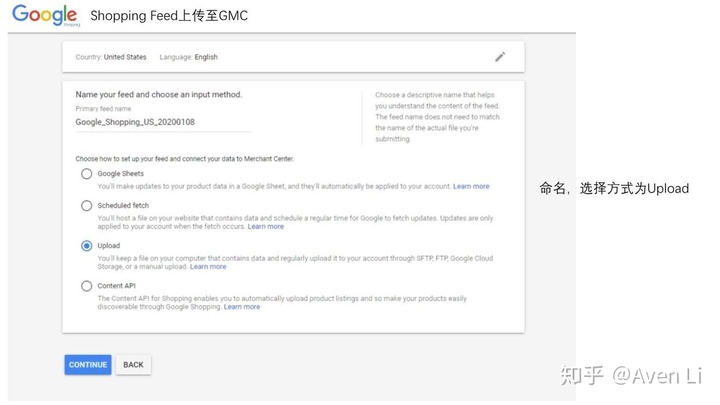Select the Content API radio button

[x=86, y=286]
